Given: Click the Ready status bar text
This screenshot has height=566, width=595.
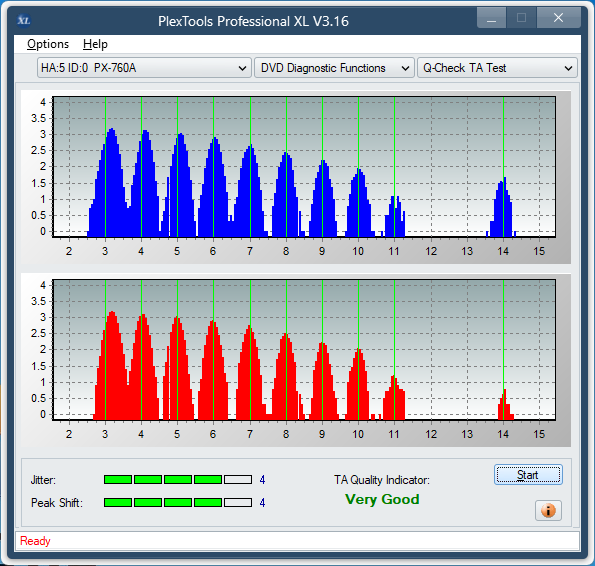Looking at the screenshot, I should click(x=35, y=541).
